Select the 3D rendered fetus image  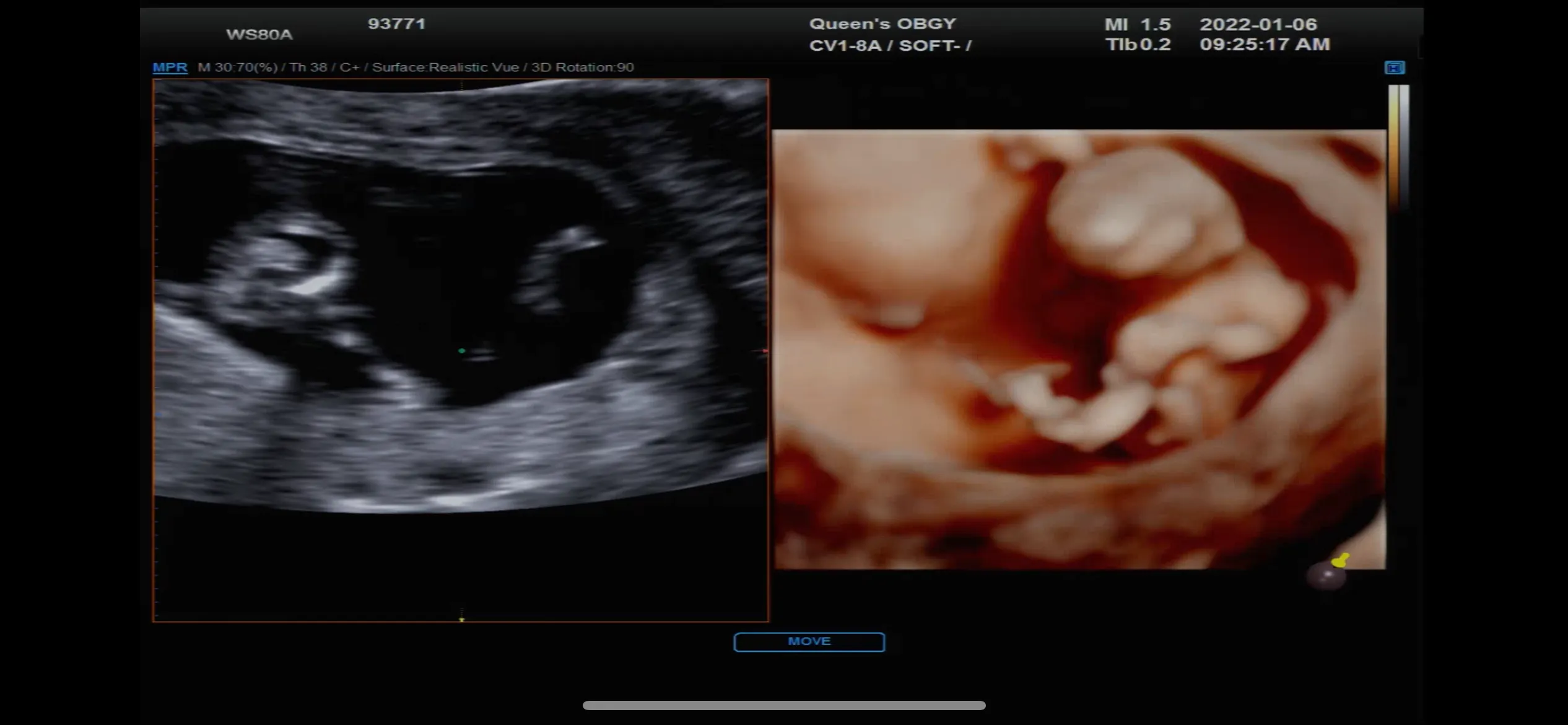(1079, 349)
